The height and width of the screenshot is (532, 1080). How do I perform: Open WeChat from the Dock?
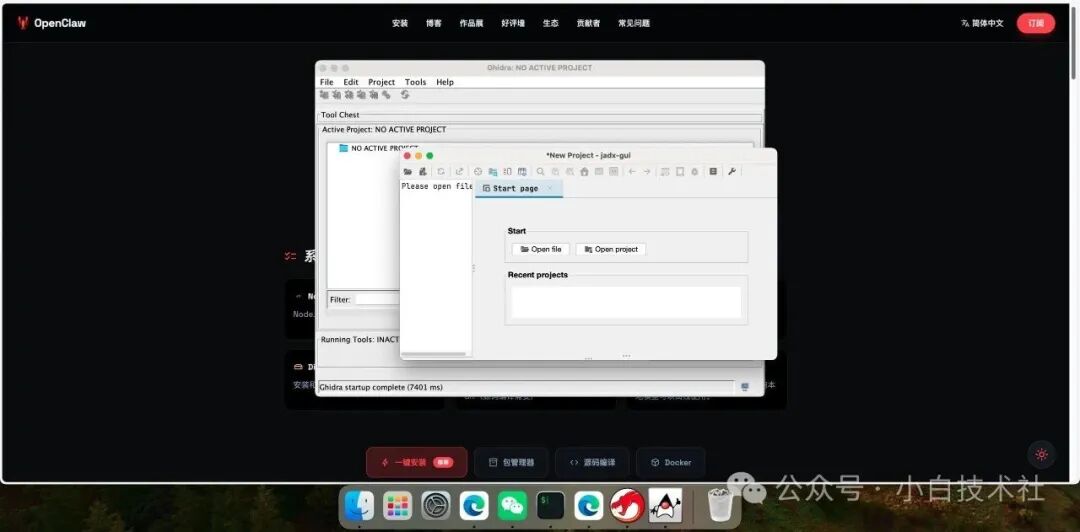[512, 506]
